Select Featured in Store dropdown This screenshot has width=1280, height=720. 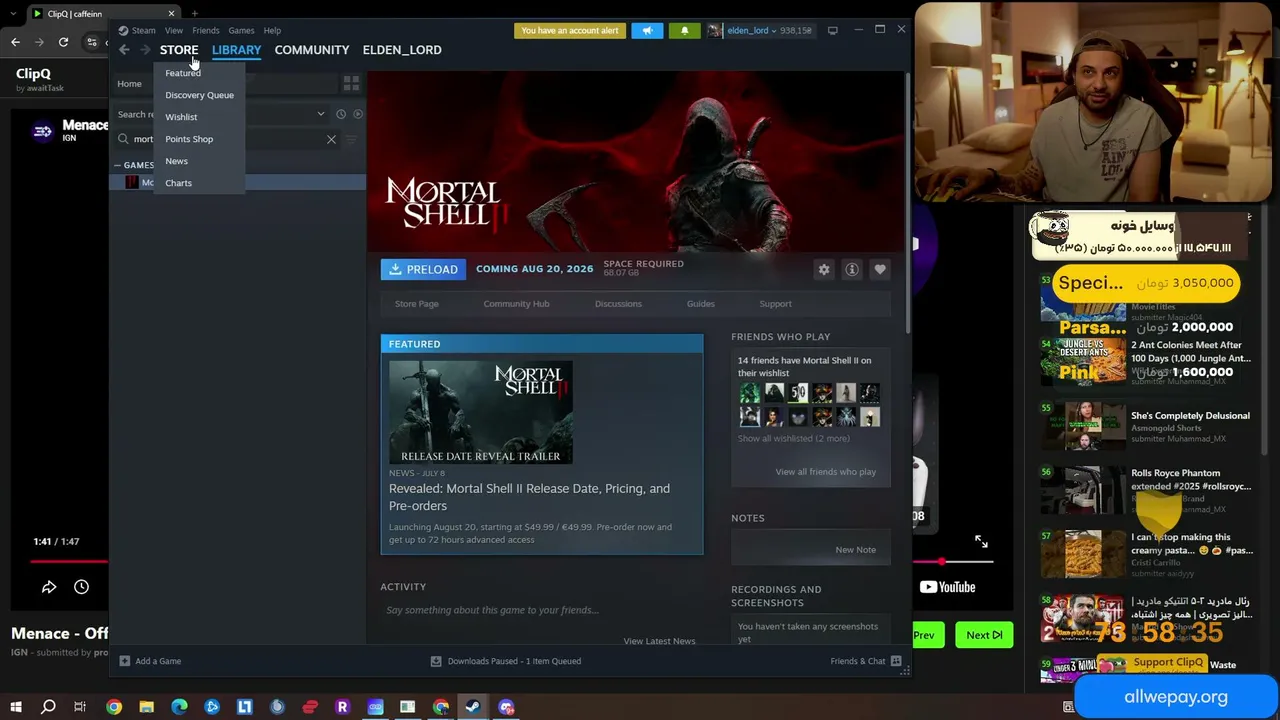[x=183, y=73]
